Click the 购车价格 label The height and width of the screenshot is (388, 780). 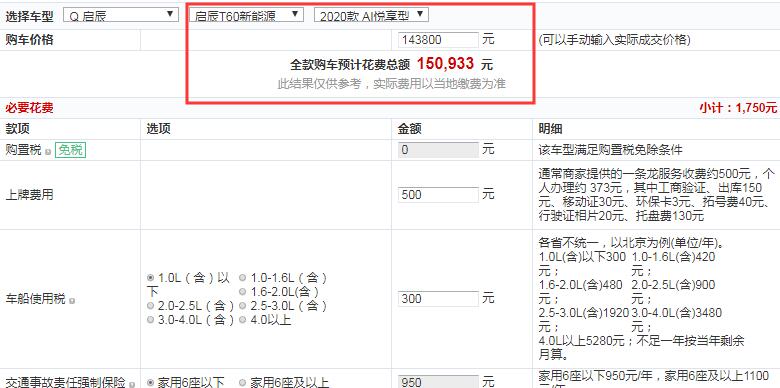point(29,40)
